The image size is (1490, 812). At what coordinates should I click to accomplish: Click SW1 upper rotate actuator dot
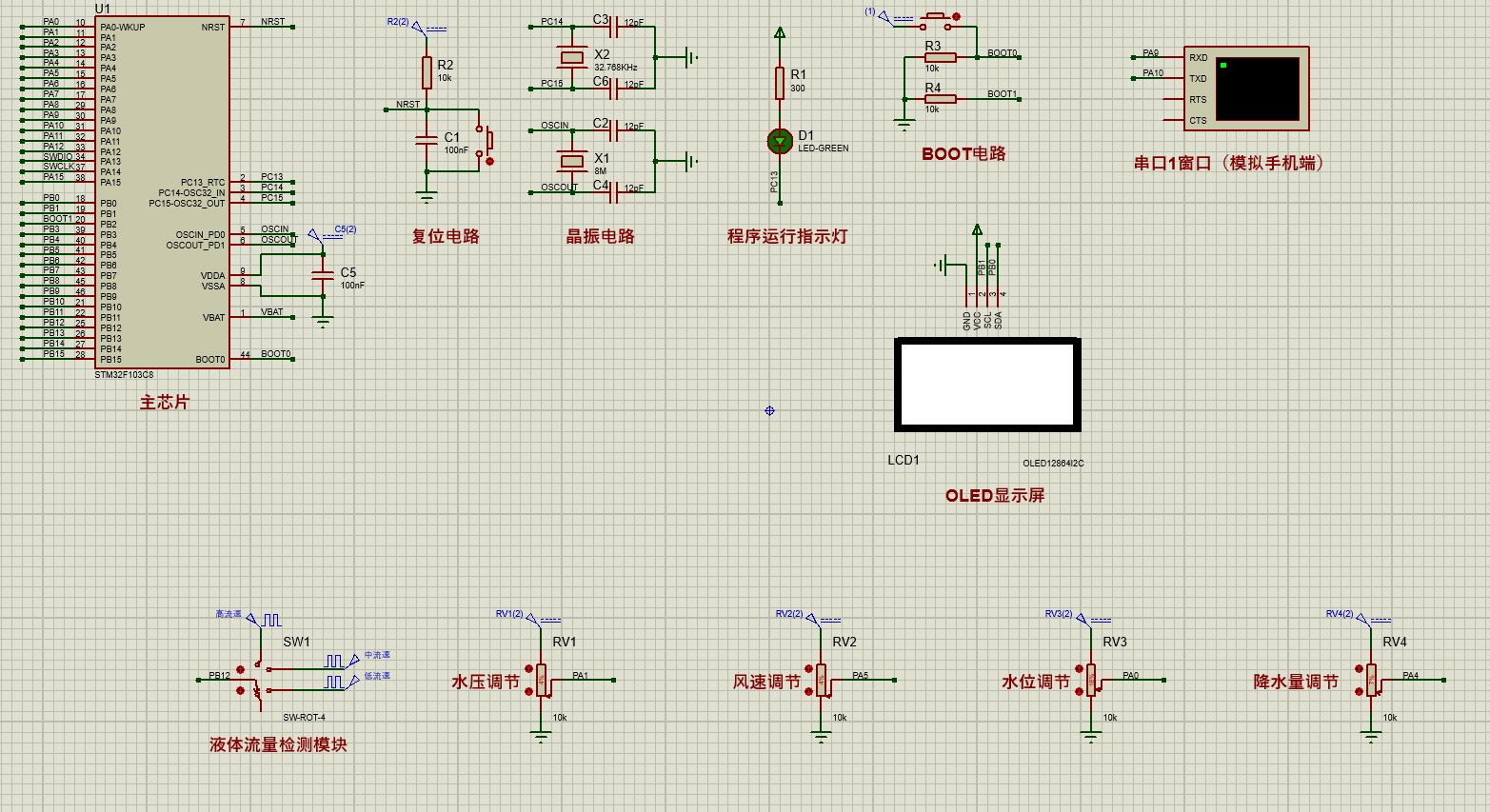(241, 669)
